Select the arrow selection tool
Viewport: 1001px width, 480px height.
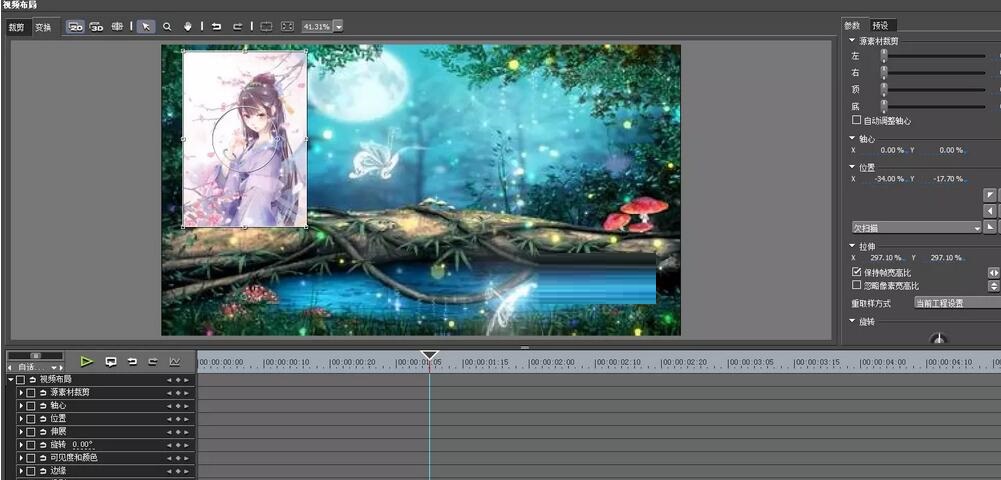pos(146,27)
